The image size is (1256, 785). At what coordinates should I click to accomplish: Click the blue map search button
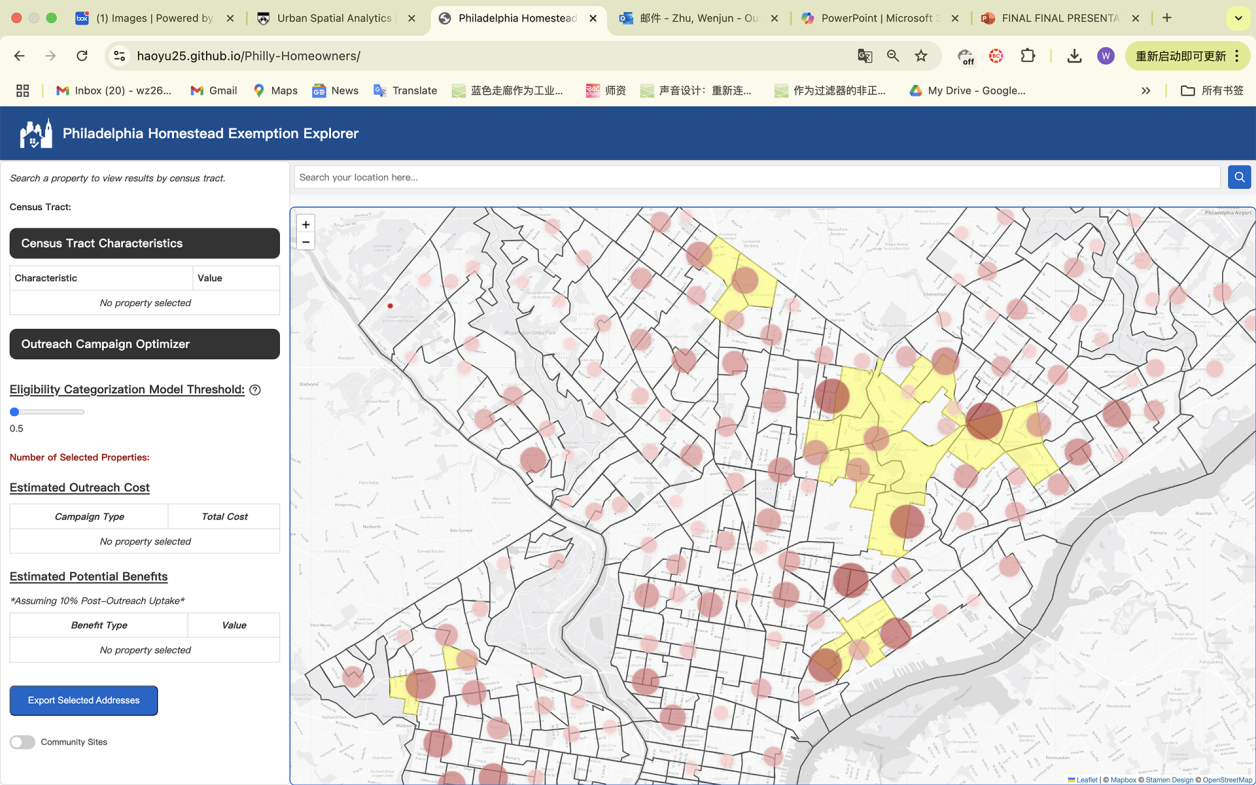click(1239, 177)
